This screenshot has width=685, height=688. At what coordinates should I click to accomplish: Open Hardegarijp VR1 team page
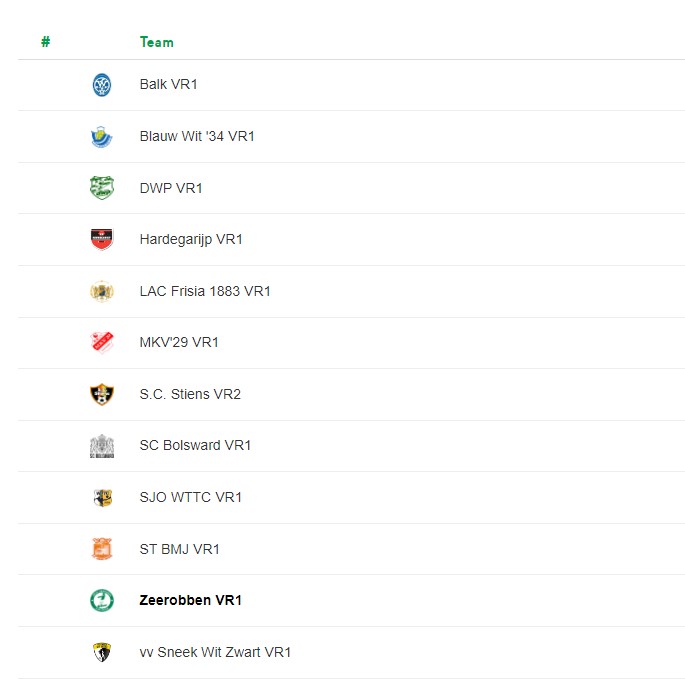(x=191, y=240)
